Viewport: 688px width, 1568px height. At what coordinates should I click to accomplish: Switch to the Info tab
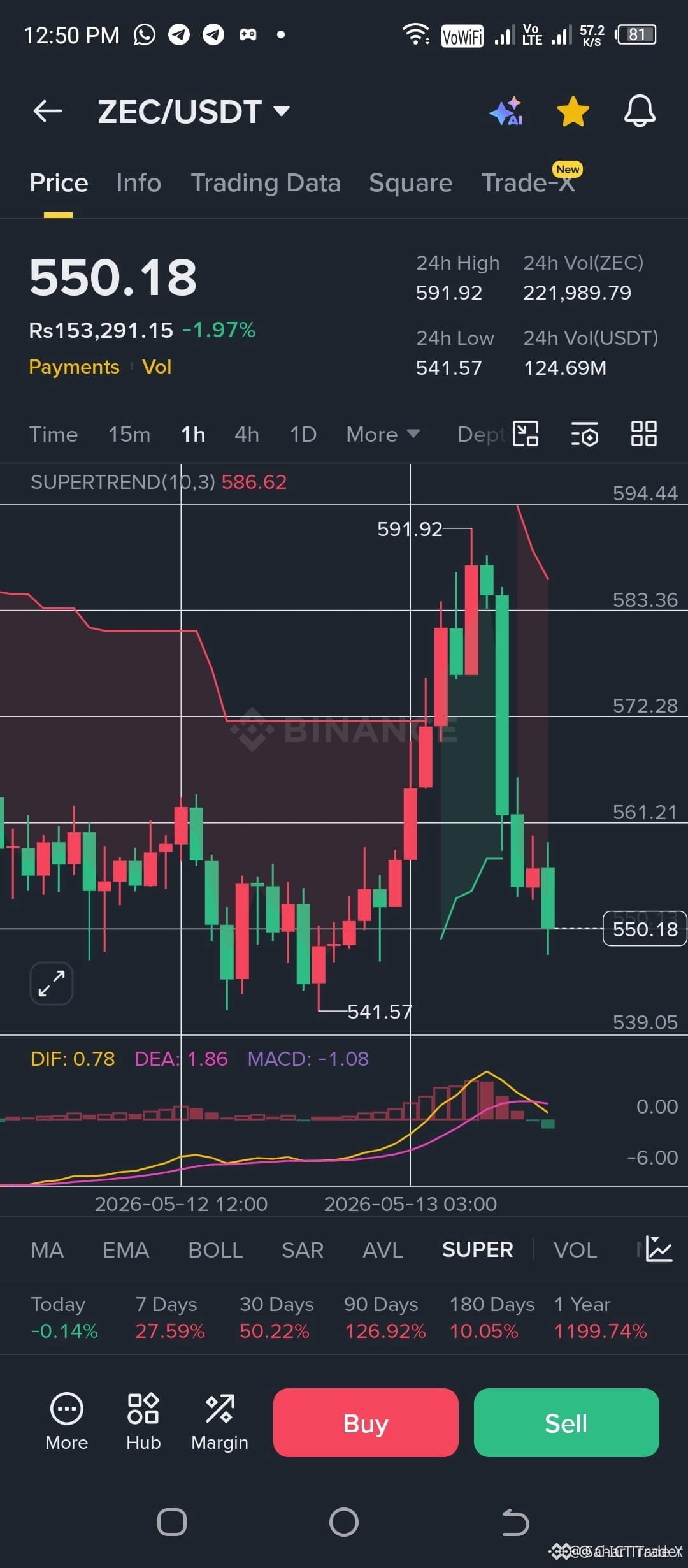139,183
